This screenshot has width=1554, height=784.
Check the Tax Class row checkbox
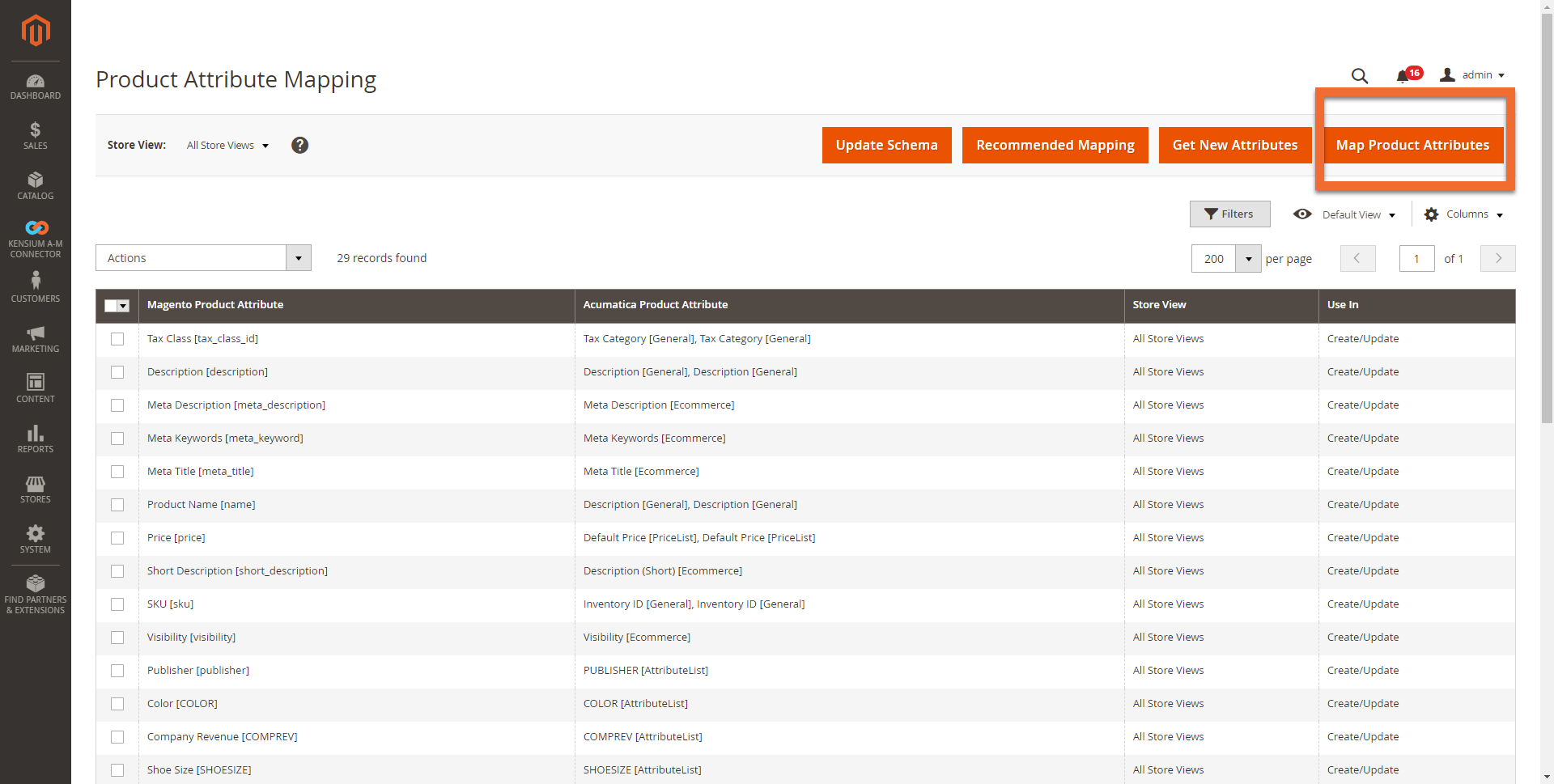coord(117,339)
